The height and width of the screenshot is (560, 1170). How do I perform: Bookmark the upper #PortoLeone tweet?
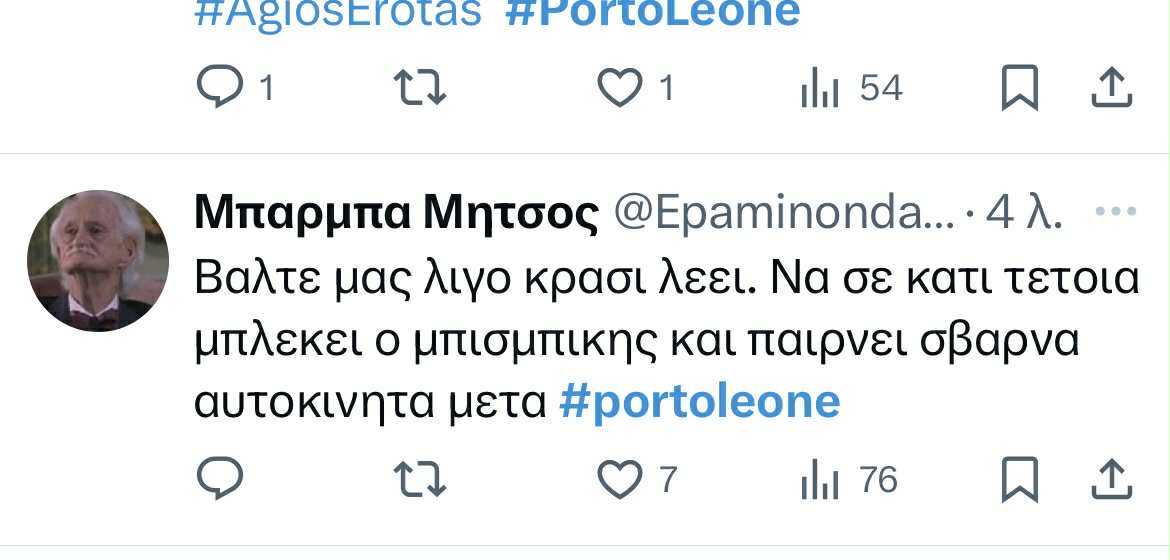[x=1019, y=87]
